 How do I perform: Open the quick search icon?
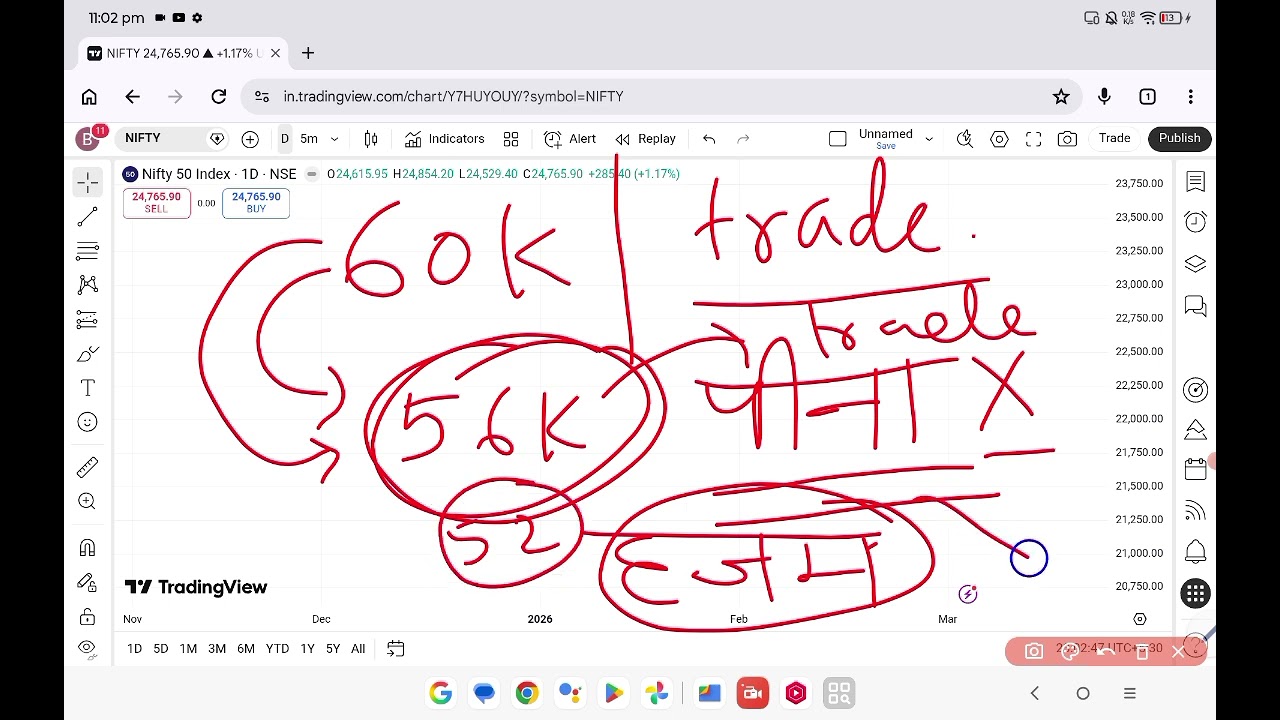click(x=965, y=139)
